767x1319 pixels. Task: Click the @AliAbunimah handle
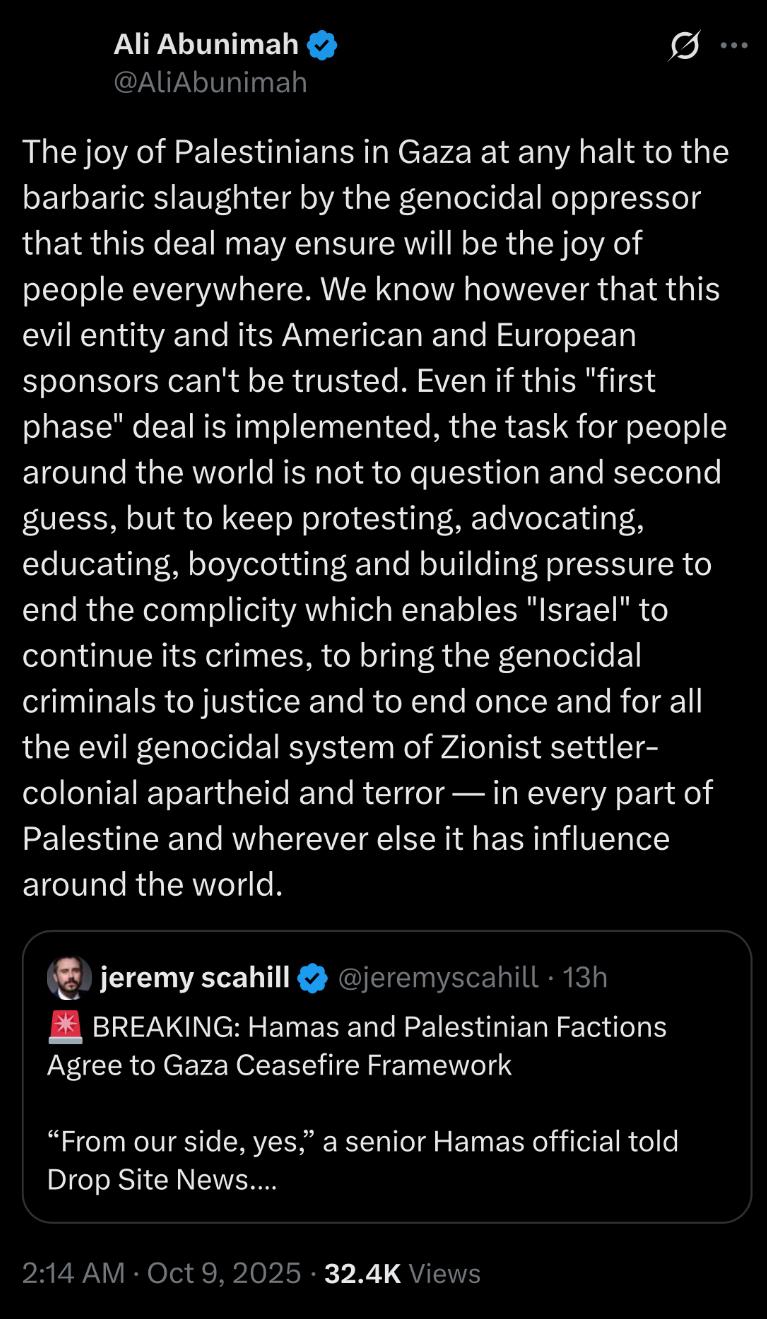point(210,82)
